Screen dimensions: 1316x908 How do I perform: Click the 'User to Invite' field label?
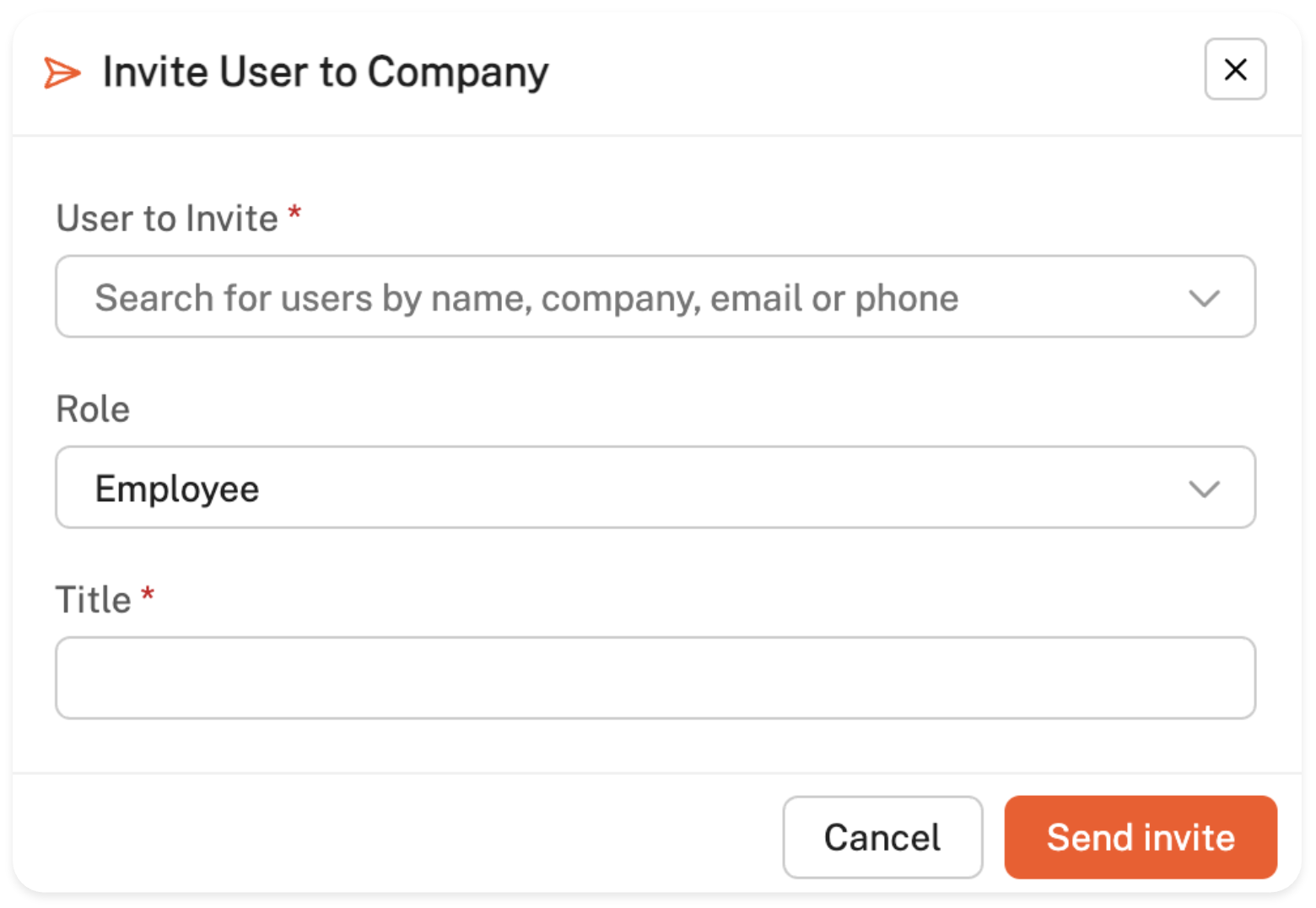pos(166,219)
